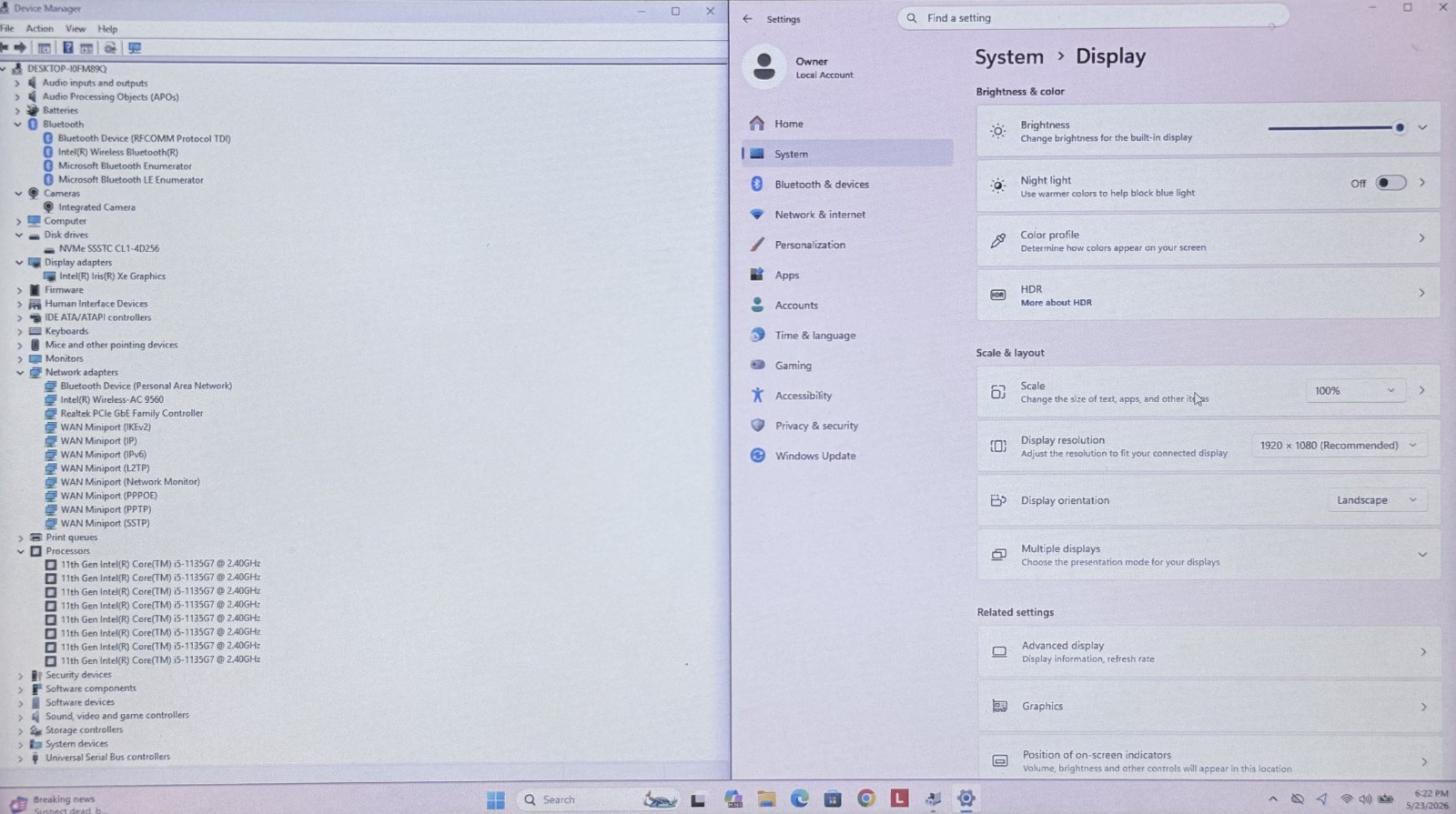This screenshot has height=814, width=1456.
Task: Collapse the Network adapters category
Action: point(20,373)
